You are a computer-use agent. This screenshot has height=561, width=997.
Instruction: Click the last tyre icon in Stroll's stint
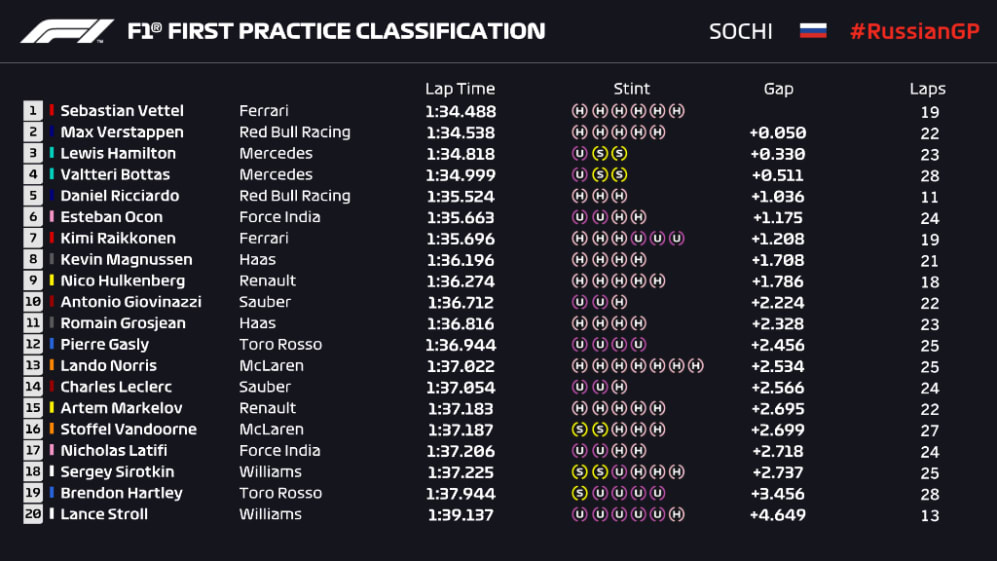coord(677,514)
